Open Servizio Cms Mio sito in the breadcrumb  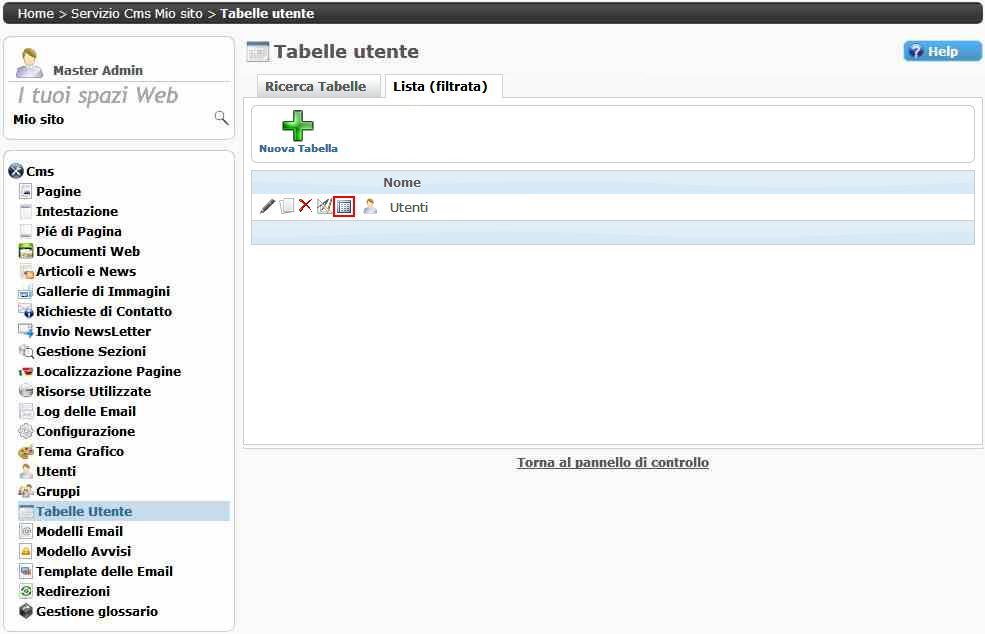click(136, 13)
